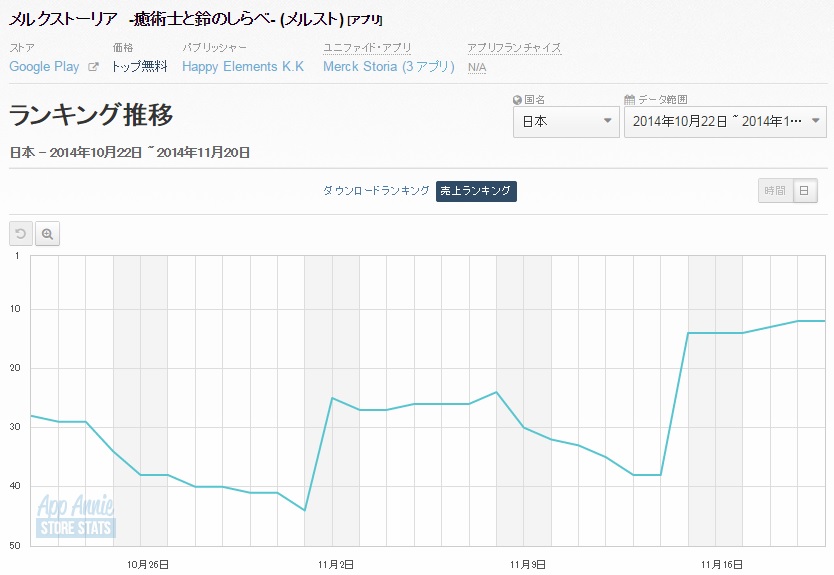
Task: Open Merck Storia (3アプリ) unified app link
Action: (388, 67)
